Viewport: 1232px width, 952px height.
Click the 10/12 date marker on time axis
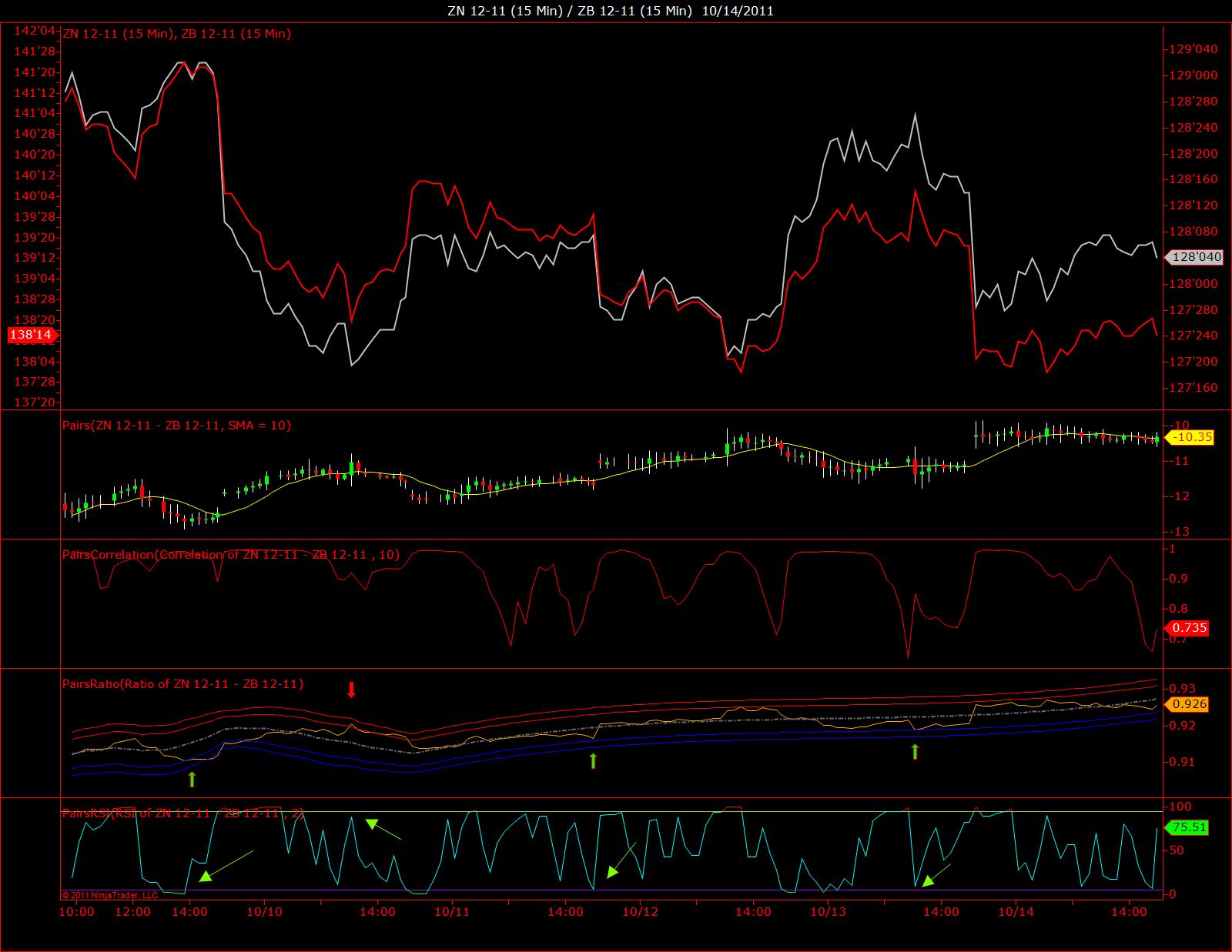tap(640, 912)
